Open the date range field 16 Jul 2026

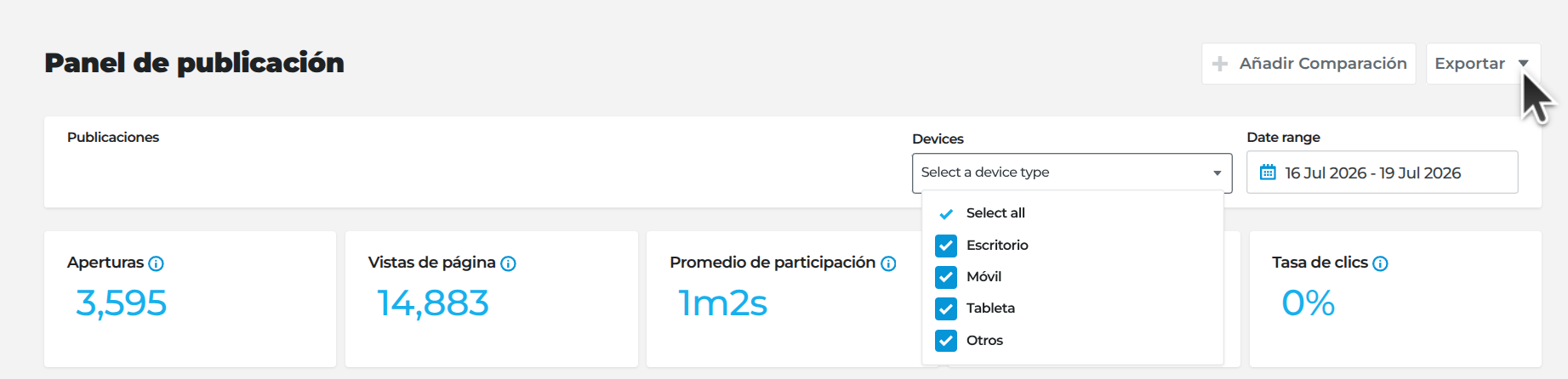coord(1382,173)
